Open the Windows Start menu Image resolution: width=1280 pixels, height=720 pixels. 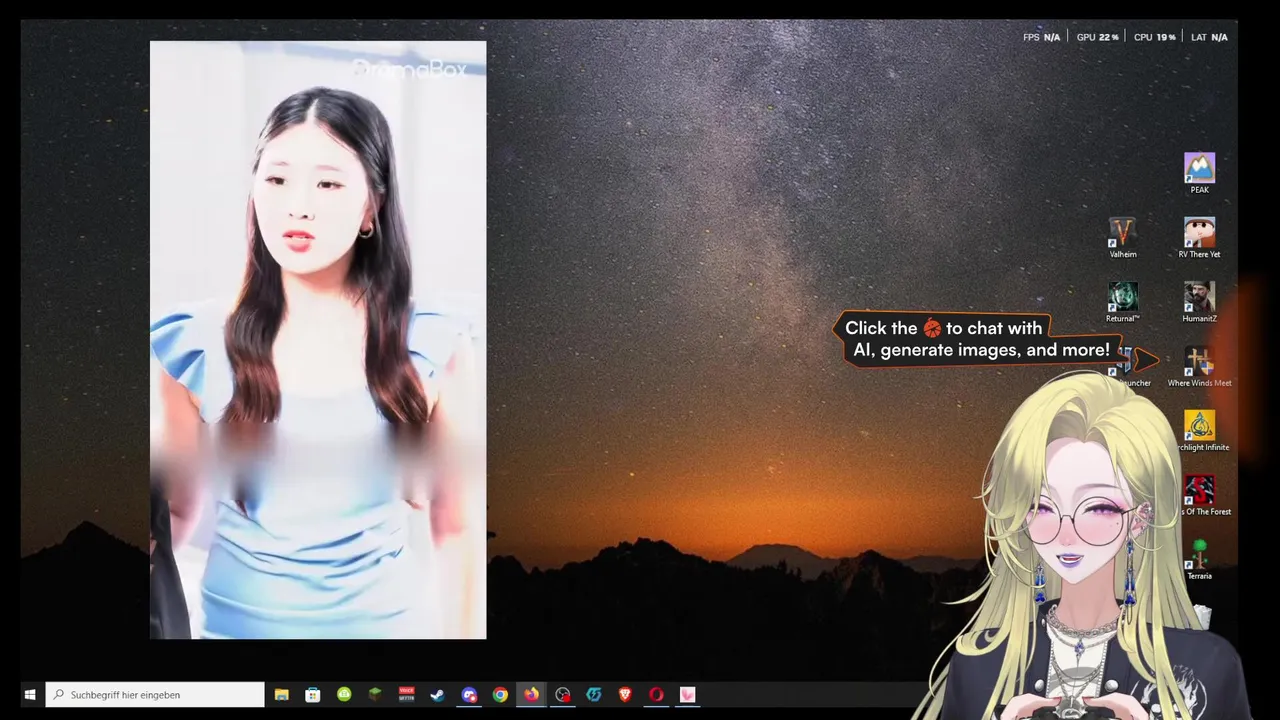[x=30, y=694]
